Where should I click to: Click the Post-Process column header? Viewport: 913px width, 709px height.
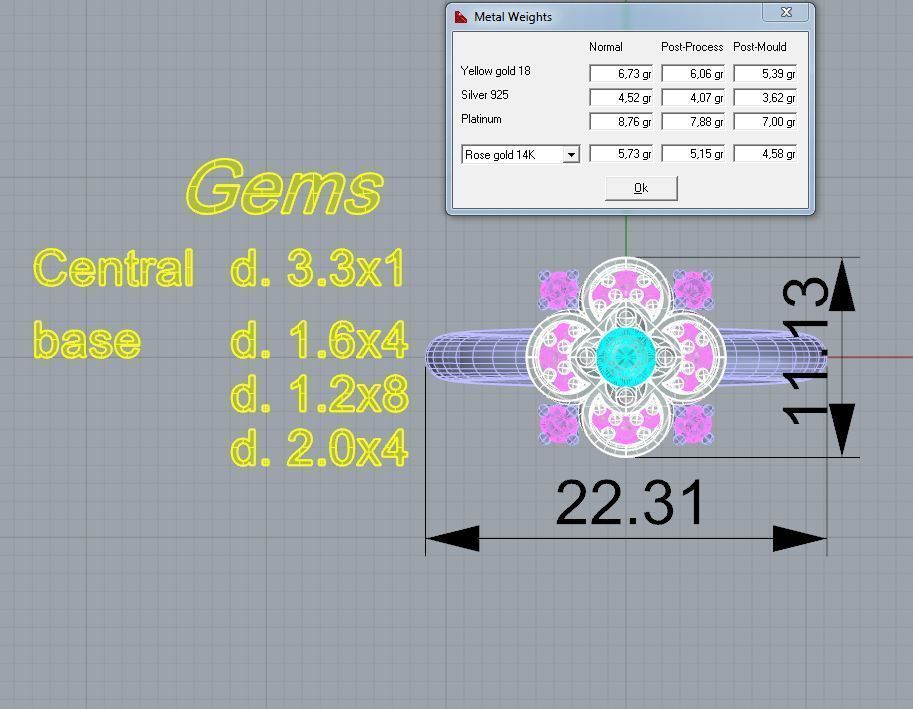click(692, 47)
